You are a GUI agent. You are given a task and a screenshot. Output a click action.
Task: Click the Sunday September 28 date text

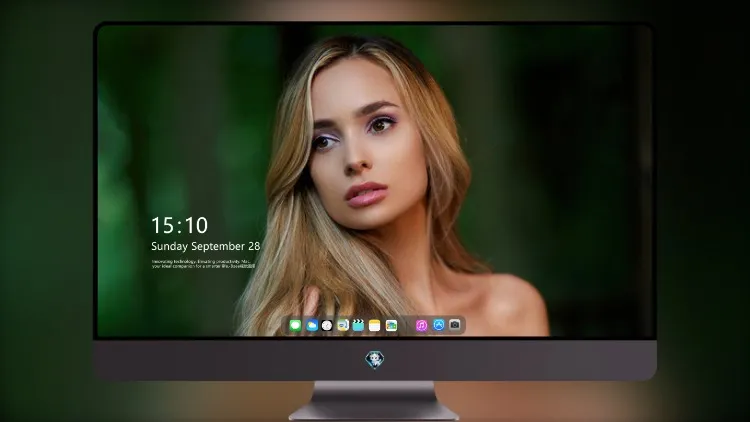pyautogui.click(x=206, y=246)
